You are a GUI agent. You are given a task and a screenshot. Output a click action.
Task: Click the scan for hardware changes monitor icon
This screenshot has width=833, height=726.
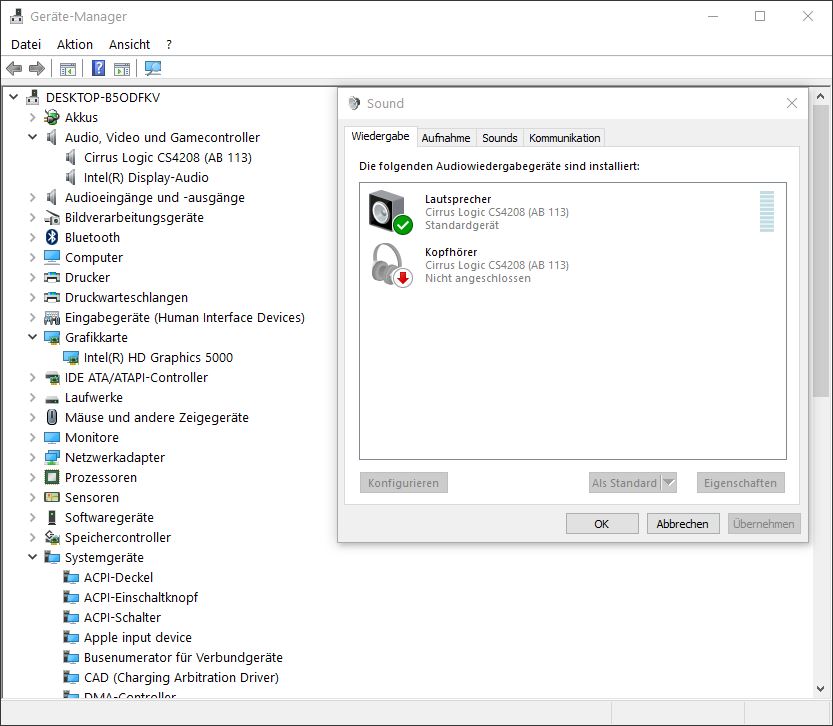click(x=153, y=69)
